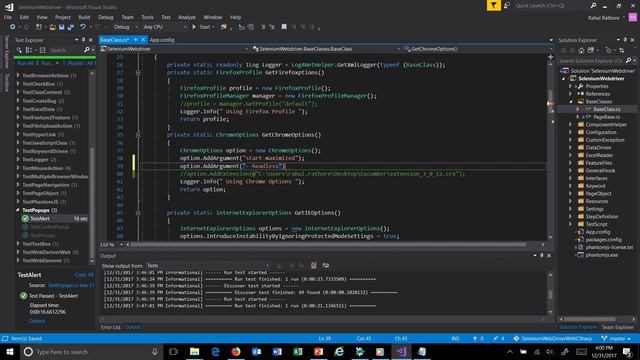This screenshot has height=360, width=640.
Task: Expand the TestBrowserActions test group
Action: click(18, 76)
